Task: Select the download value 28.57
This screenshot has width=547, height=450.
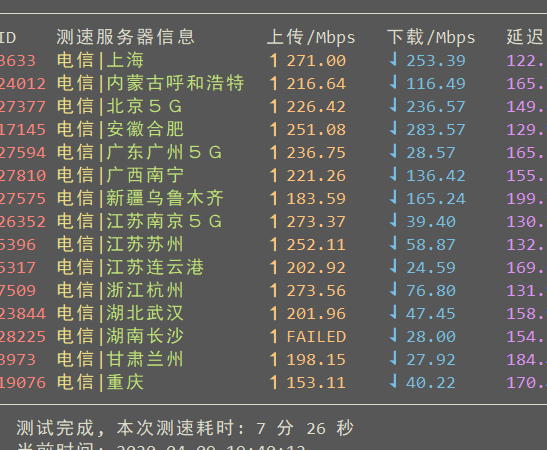Action: 431,153
